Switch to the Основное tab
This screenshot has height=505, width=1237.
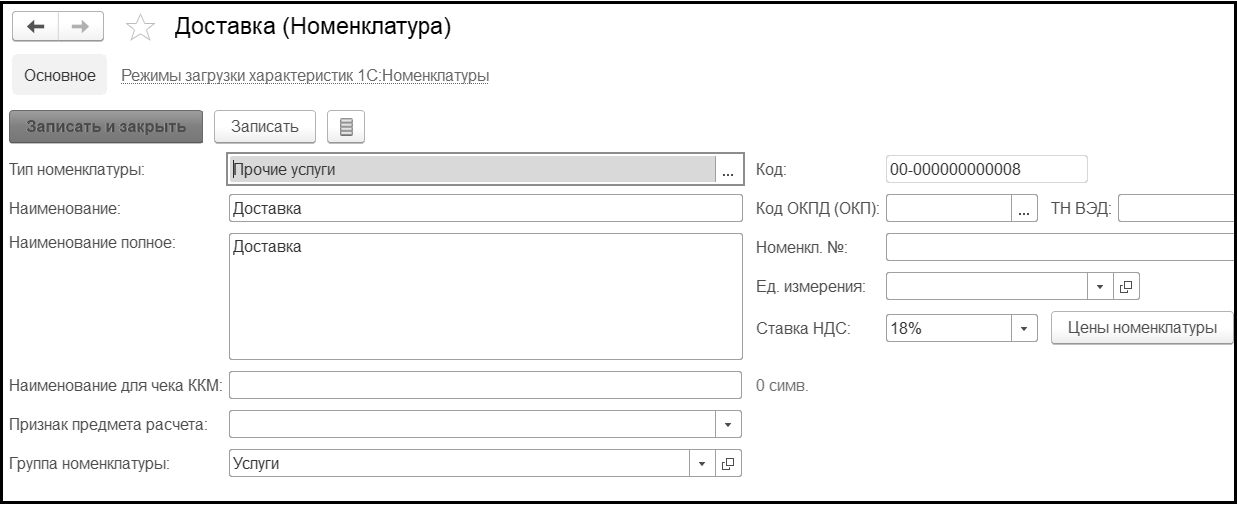[60, 75]
